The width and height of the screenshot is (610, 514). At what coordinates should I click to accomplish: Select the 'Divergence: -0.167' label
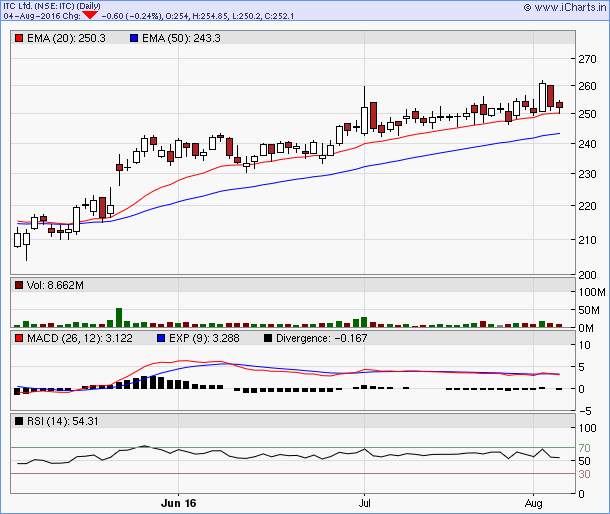(x=321, y=338)
